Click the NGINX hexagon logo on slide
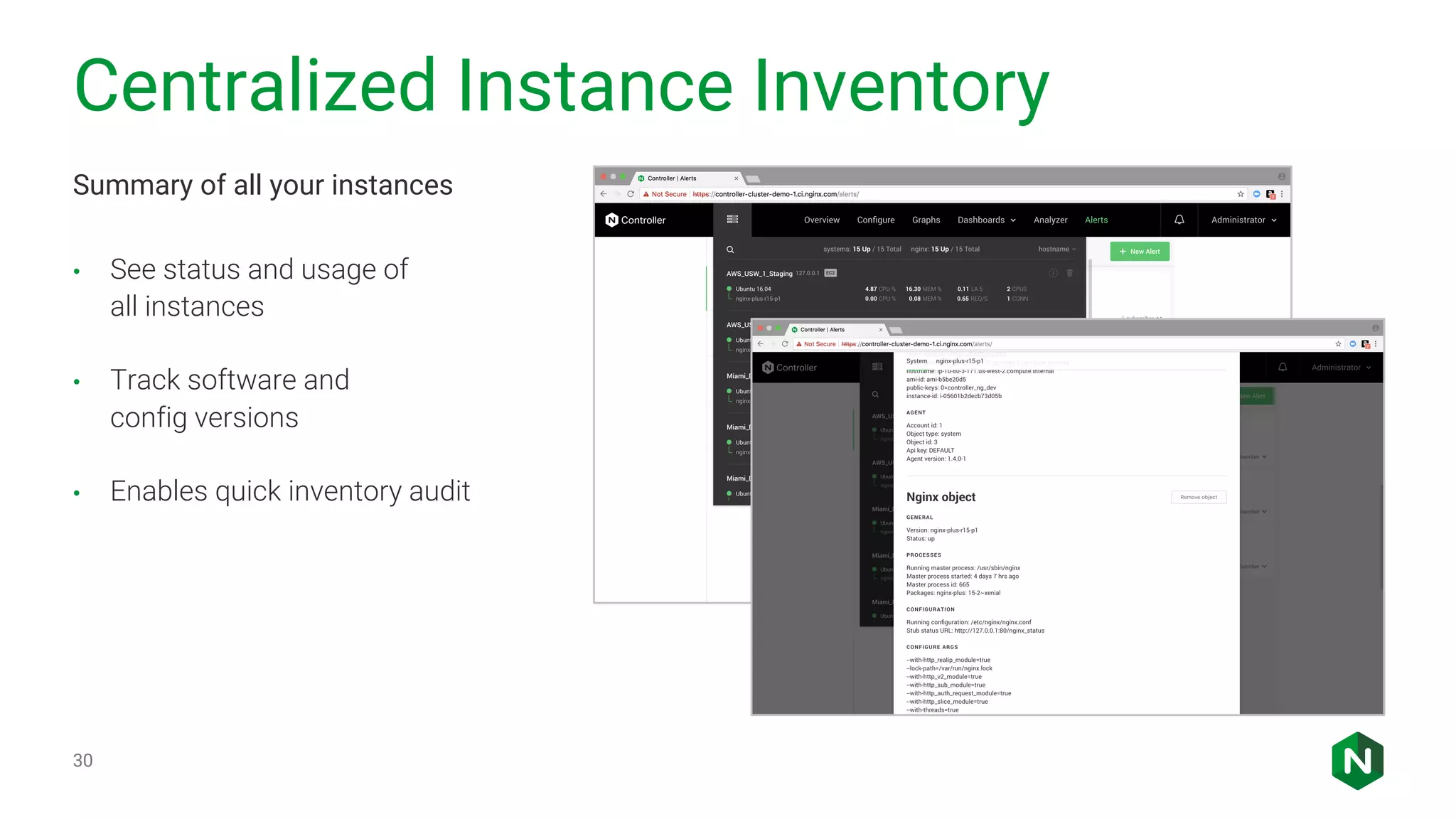The height and width of the screenshot is (819, 1456). point(1357,761)
